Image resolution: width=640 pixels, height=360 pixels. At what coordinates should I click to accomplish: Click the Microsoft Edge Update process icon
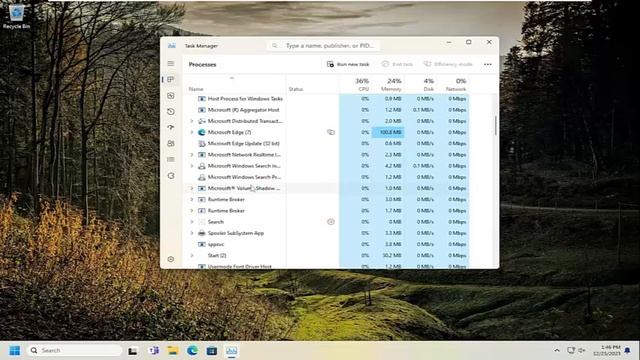tap(202, 144)
